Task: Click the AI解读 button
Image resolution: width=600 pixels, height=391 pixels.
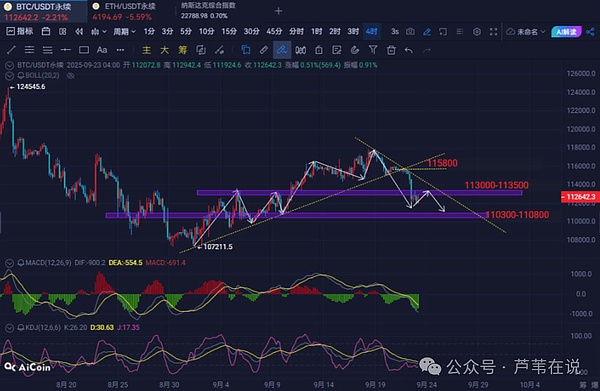Action: pyautogui.click(x=566, y=32)
